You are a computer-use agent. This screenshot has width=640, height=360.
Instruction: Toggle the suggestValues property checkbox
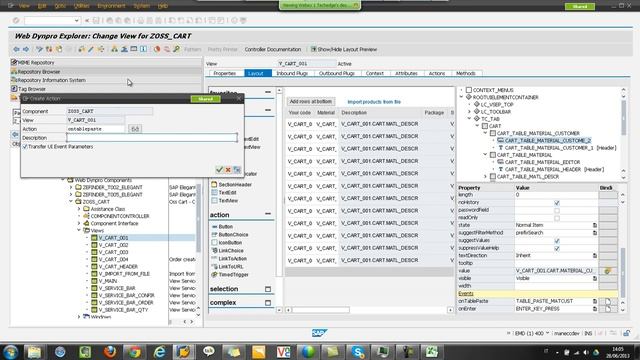pos(557,241)
